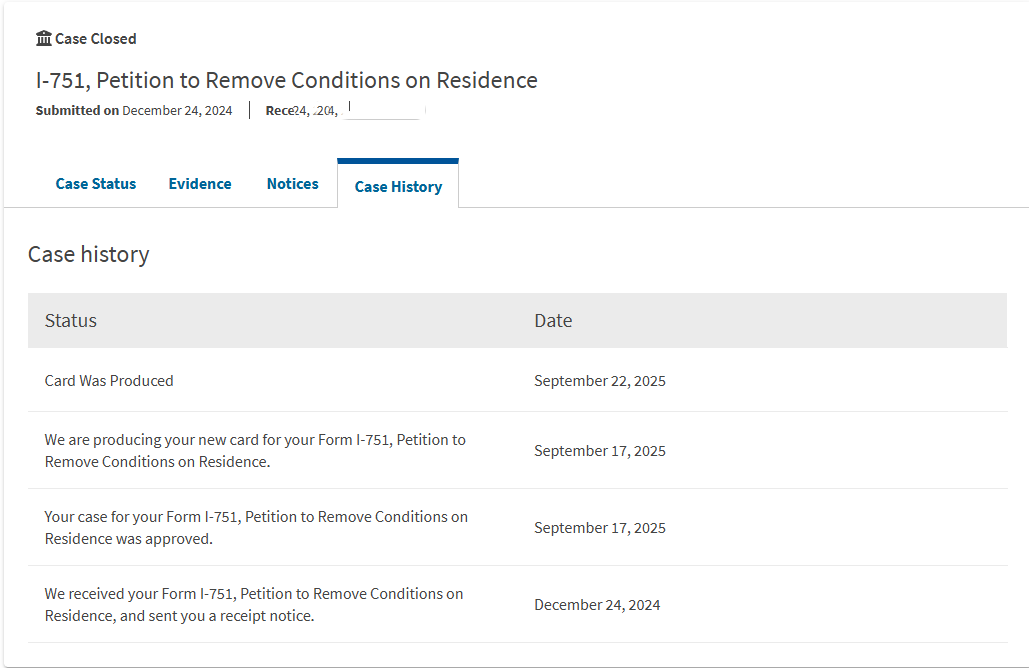Select the producing your new card status entry
The width and height of the screenshot is (1029, 668).
click(x=255, y=450)
